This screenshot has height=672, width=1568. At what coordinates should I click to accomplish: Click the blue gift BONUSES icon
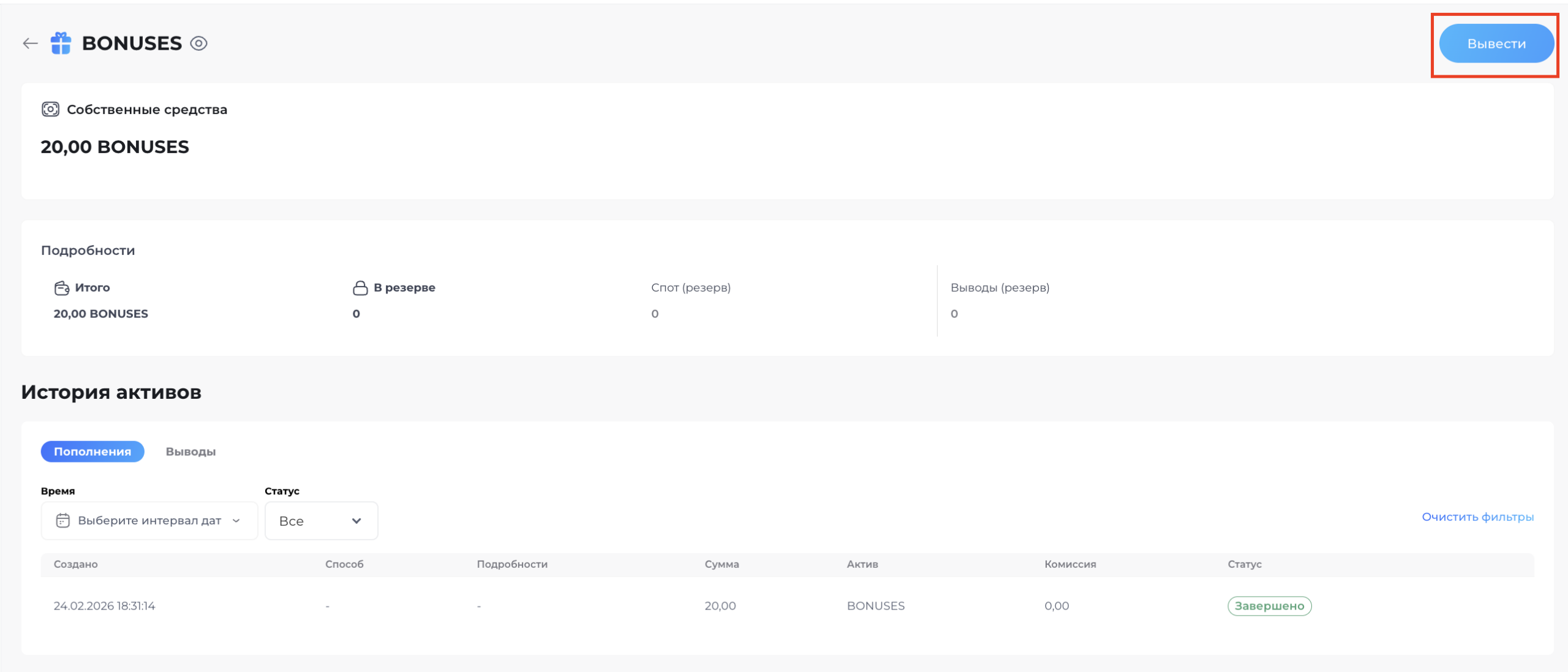click(61, 43)
